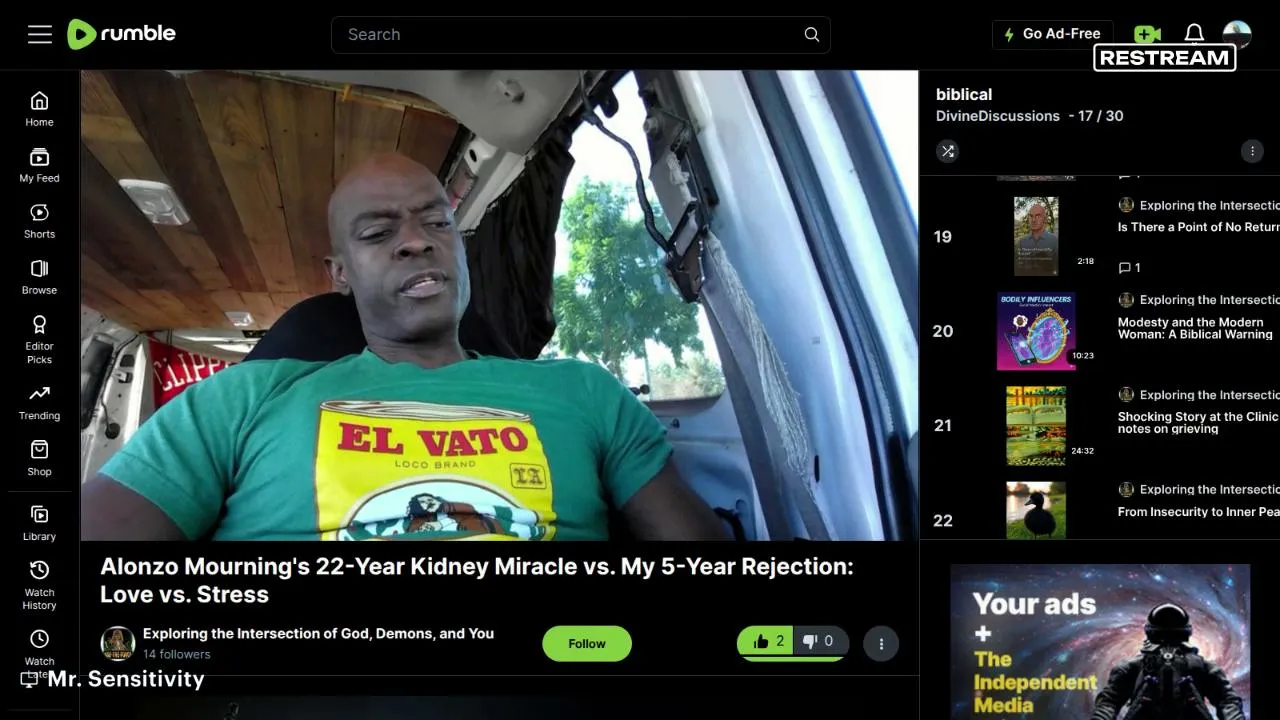
Task: Click the 'biblical' playlist title
Action: [x=964, y=94]
